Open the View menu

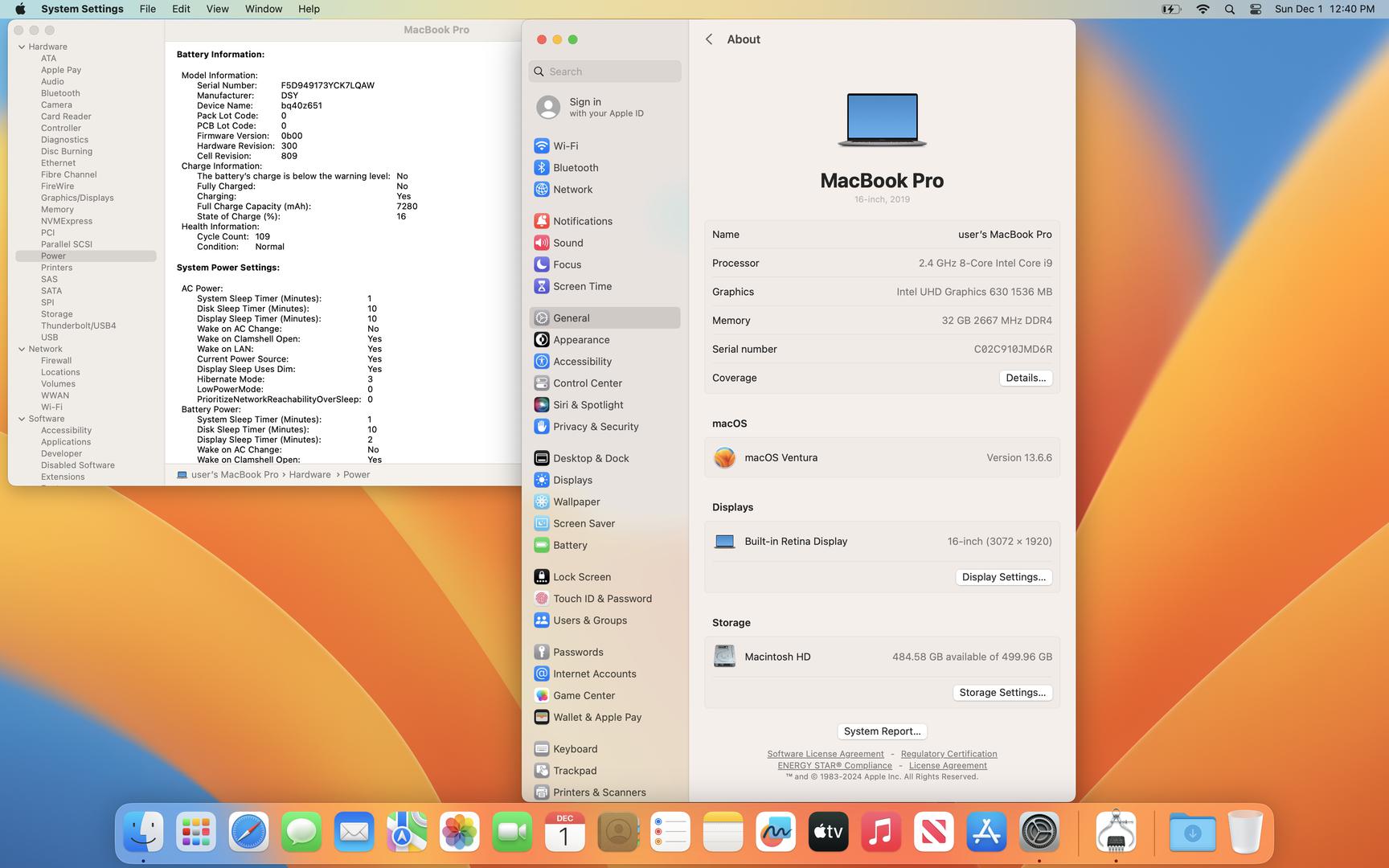[x=217, y=9]
